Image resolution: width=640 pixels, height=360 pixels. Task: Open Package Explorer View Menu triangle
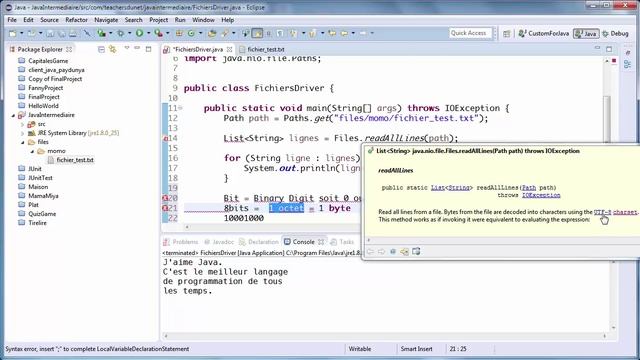coord(127,49)
